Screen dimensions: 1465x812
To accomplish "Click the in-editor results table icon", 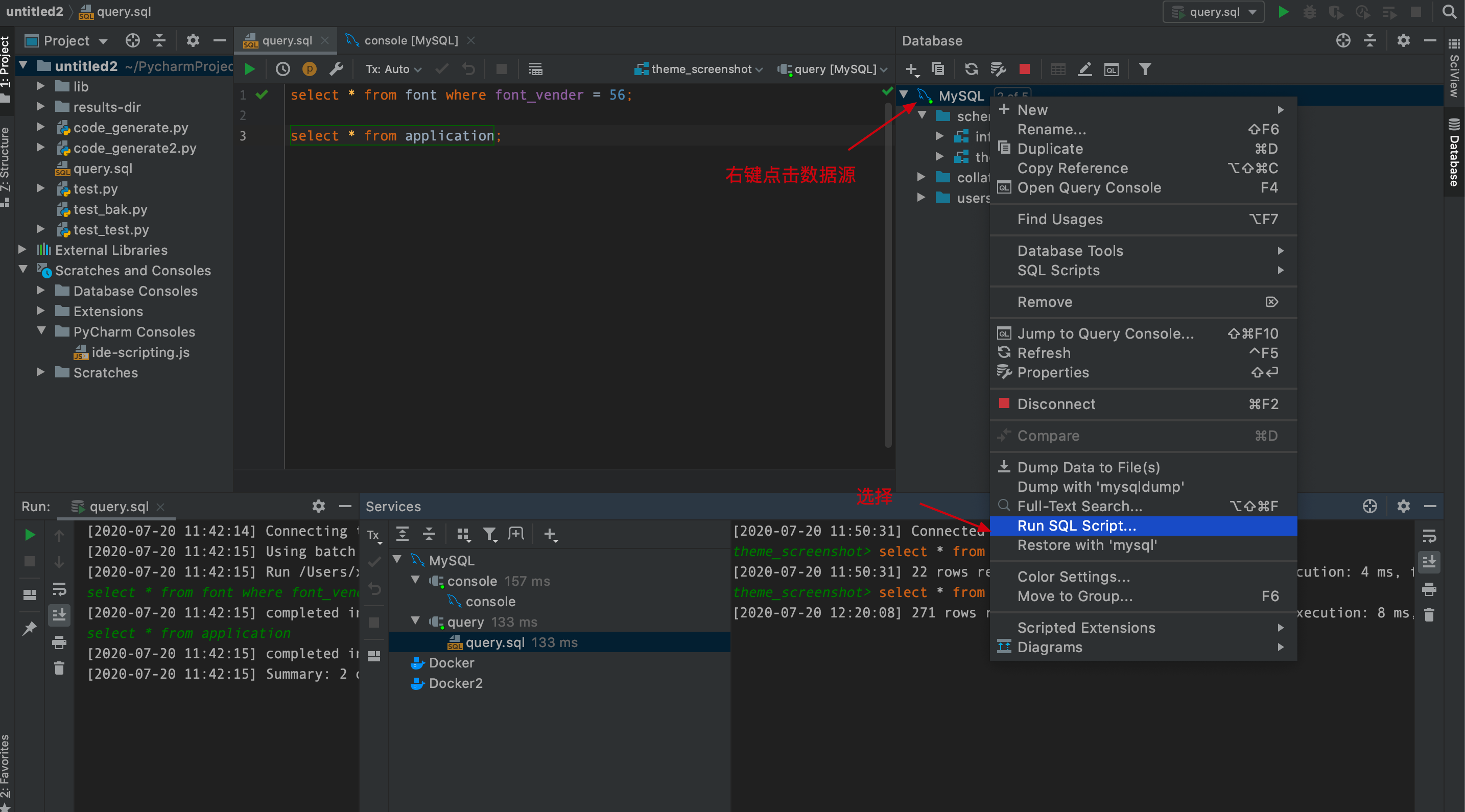I will [x=535, y=69].
